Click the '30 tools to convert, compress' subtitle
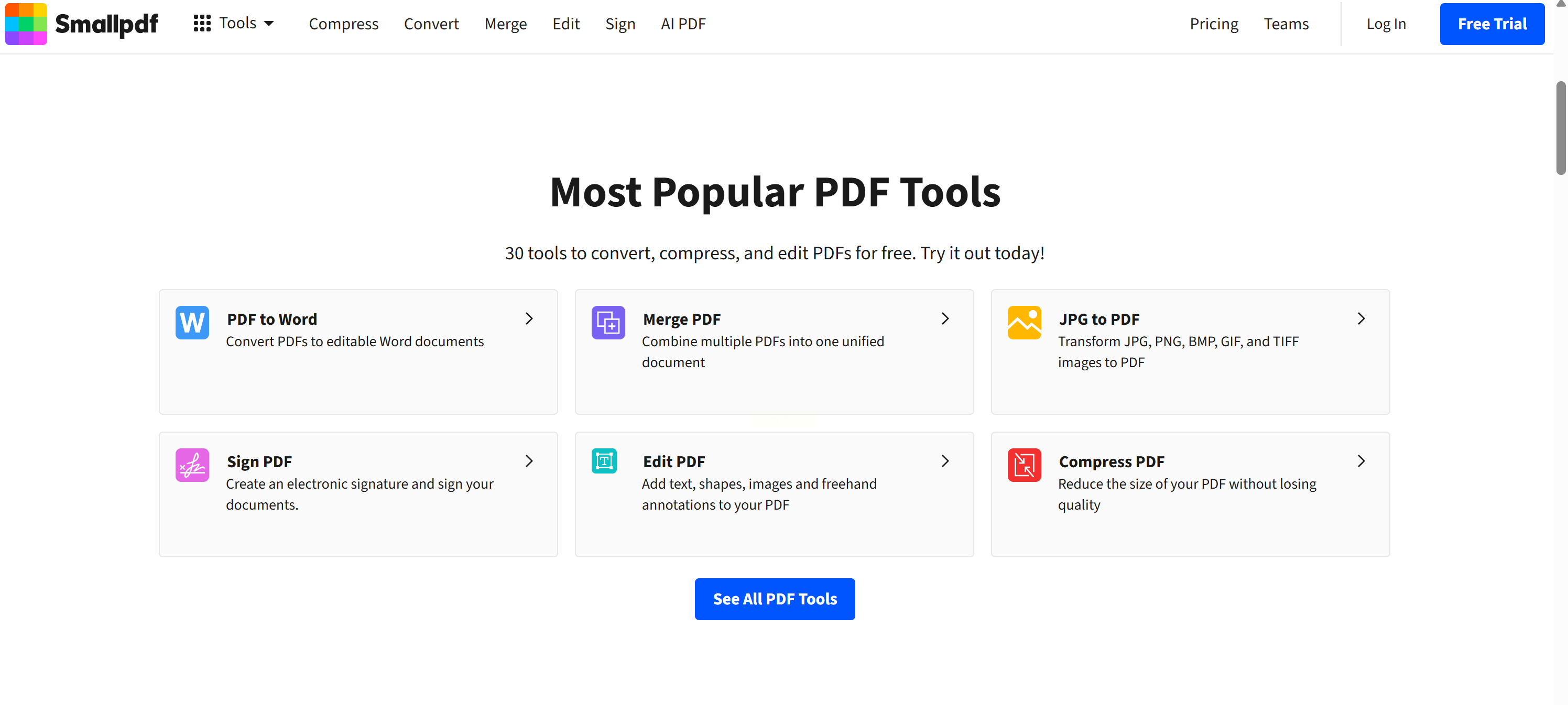 tap(774, 253)
